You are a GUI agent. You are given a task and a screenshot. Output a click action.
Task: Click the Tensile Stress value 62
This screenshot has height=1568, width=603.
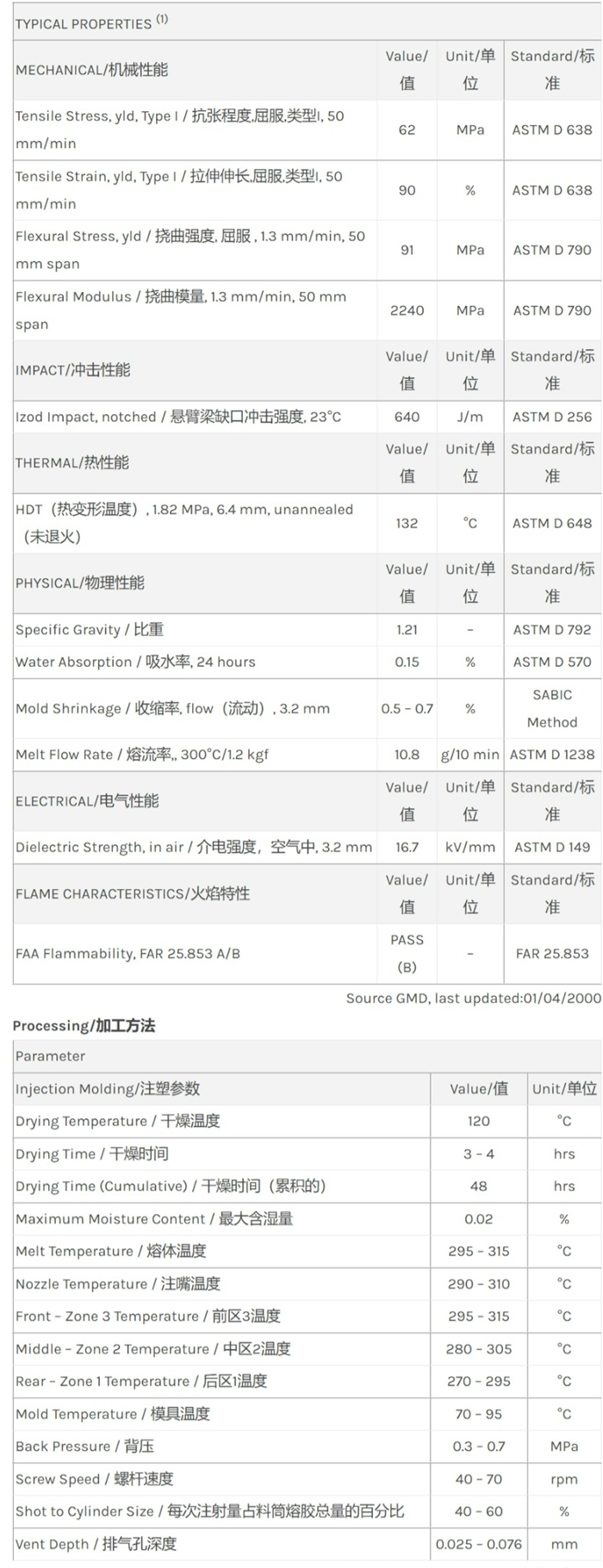coord(407,129)
